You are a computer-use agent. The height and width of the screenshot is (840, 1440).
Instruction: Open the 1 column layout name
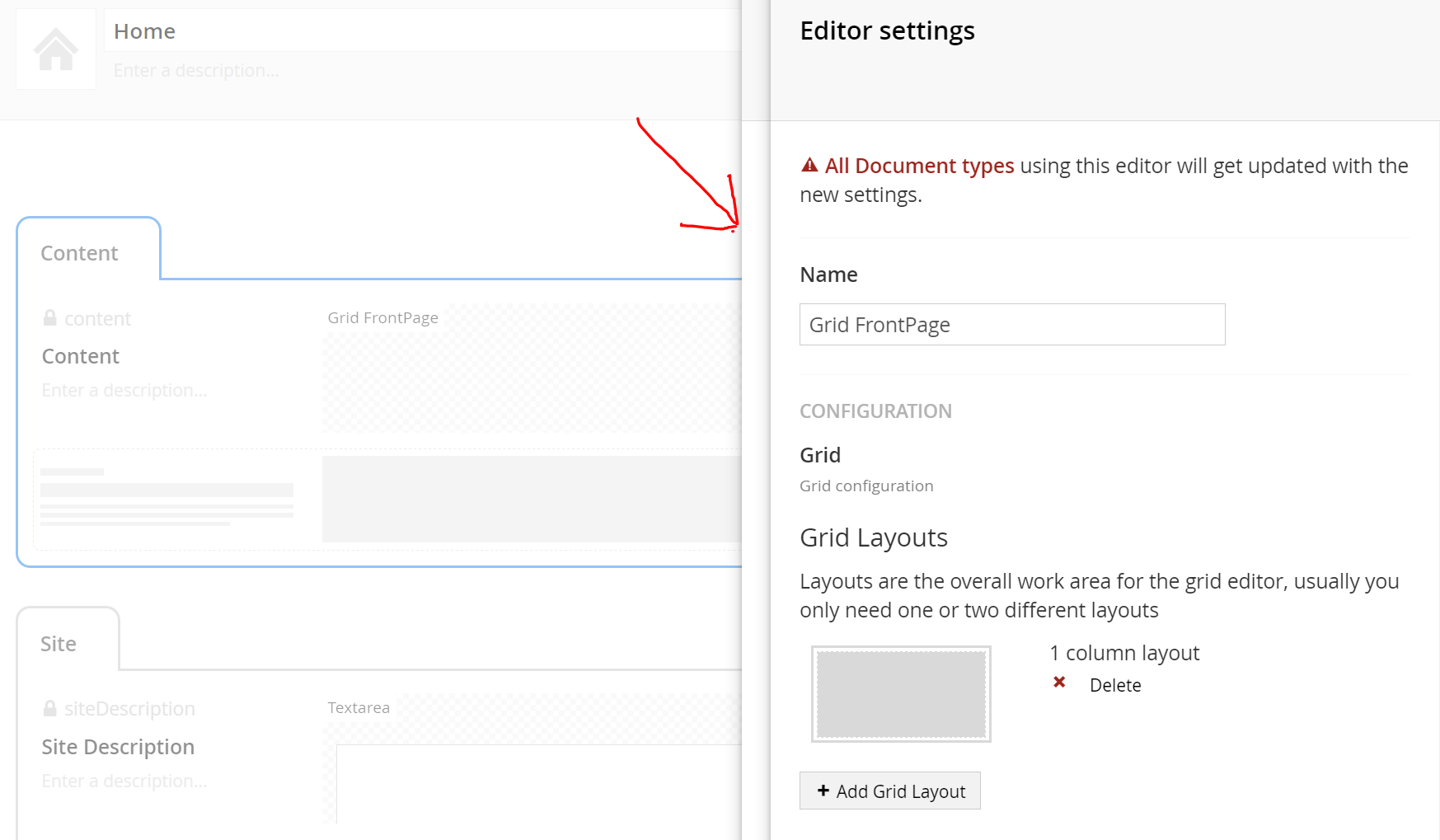click(1124, 653)
